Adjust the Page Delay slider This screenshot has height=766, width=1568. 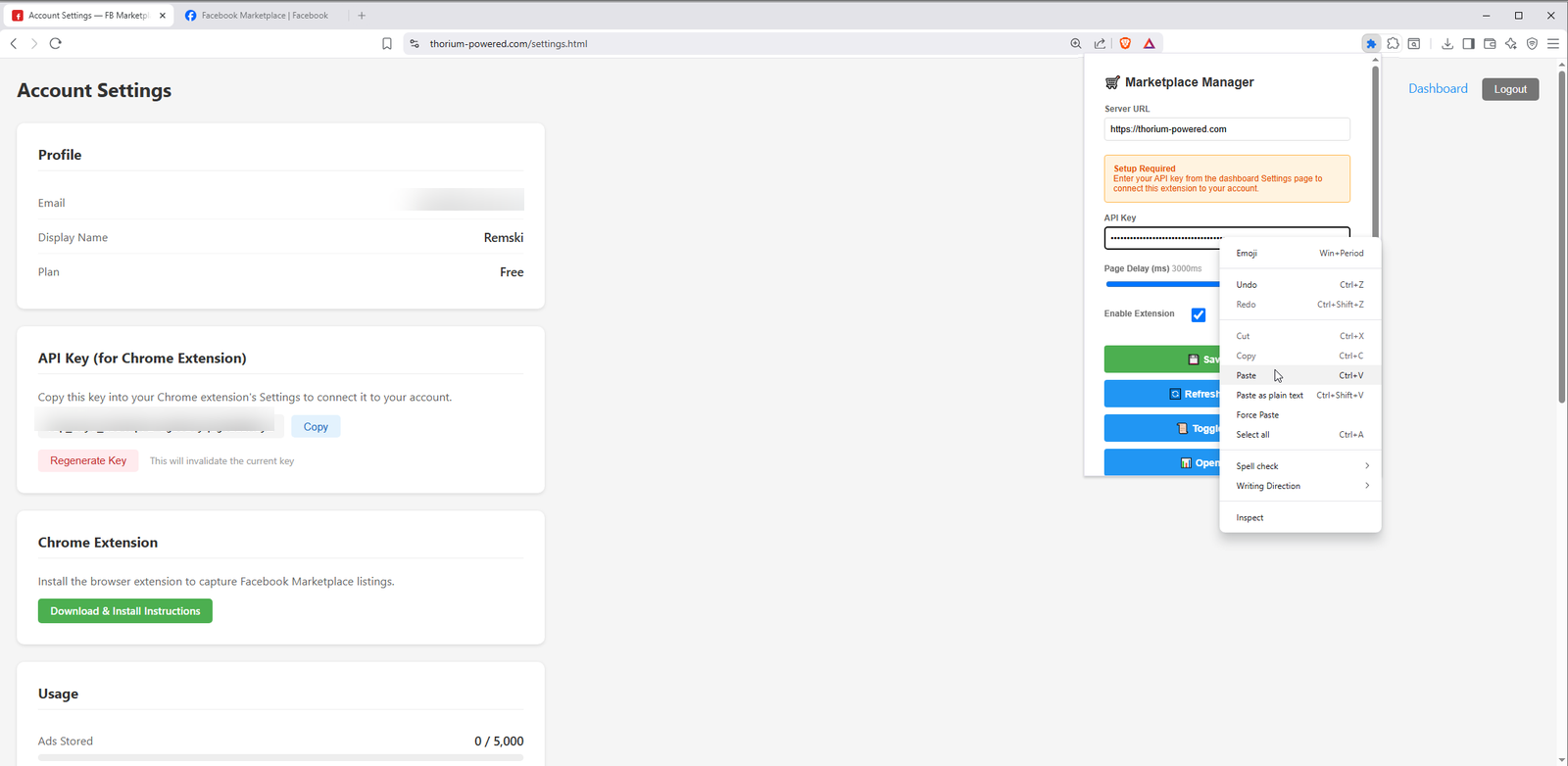1162,284
